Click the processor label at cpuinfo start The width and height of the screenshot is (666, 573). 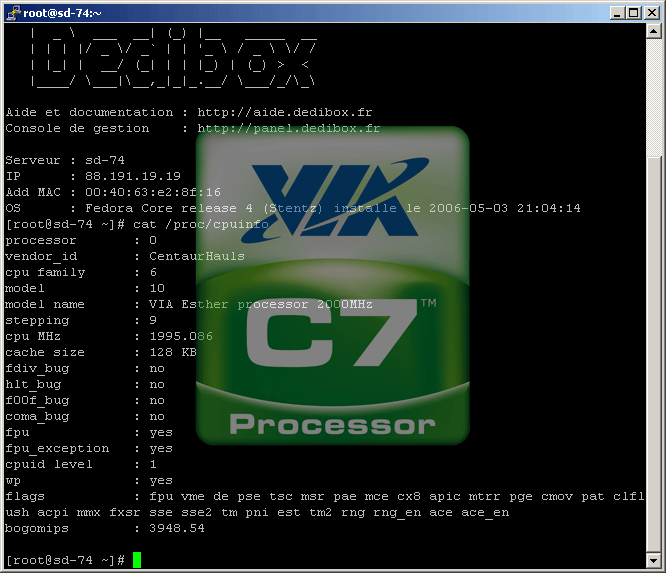pos(41,241)
